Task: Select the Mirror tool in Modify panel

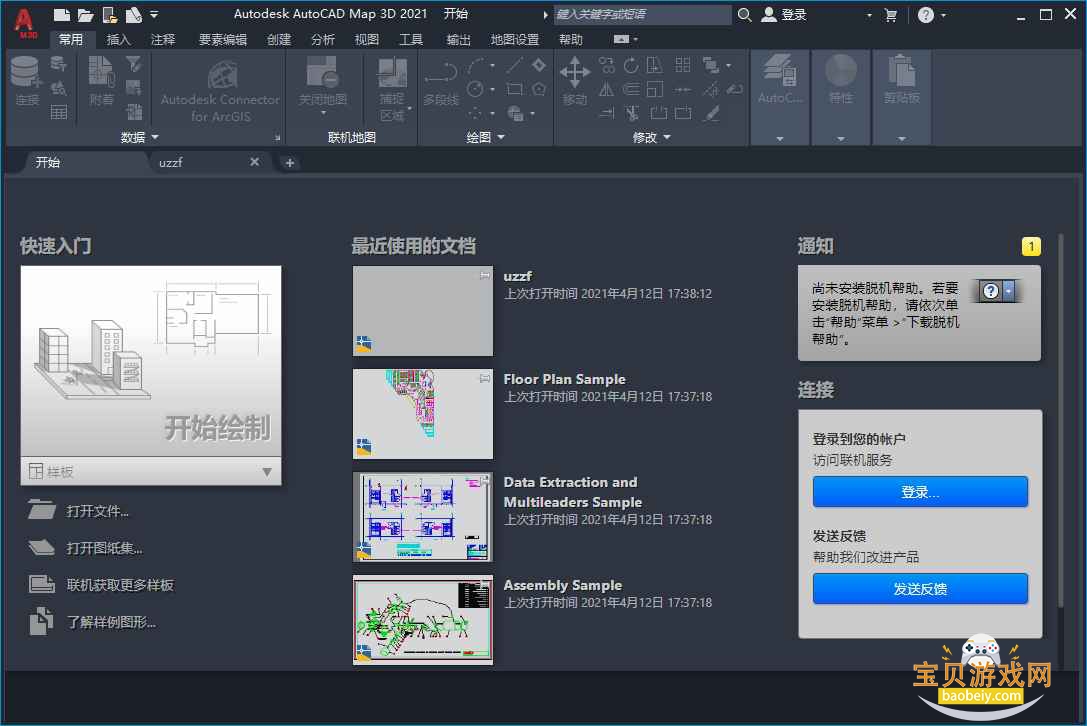Action: pos(607,89)
